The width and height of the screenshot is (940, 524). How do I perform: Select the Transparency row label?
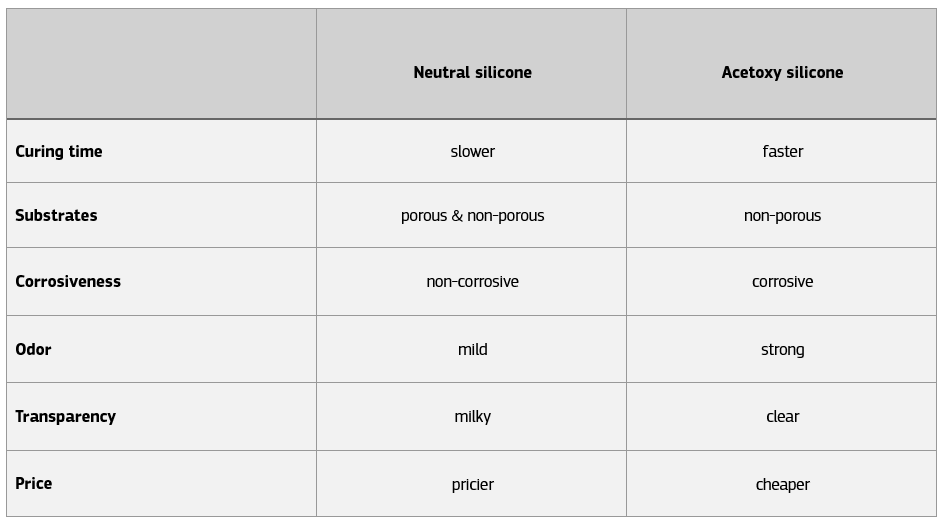pyautogui.click(x=65, y=416)
